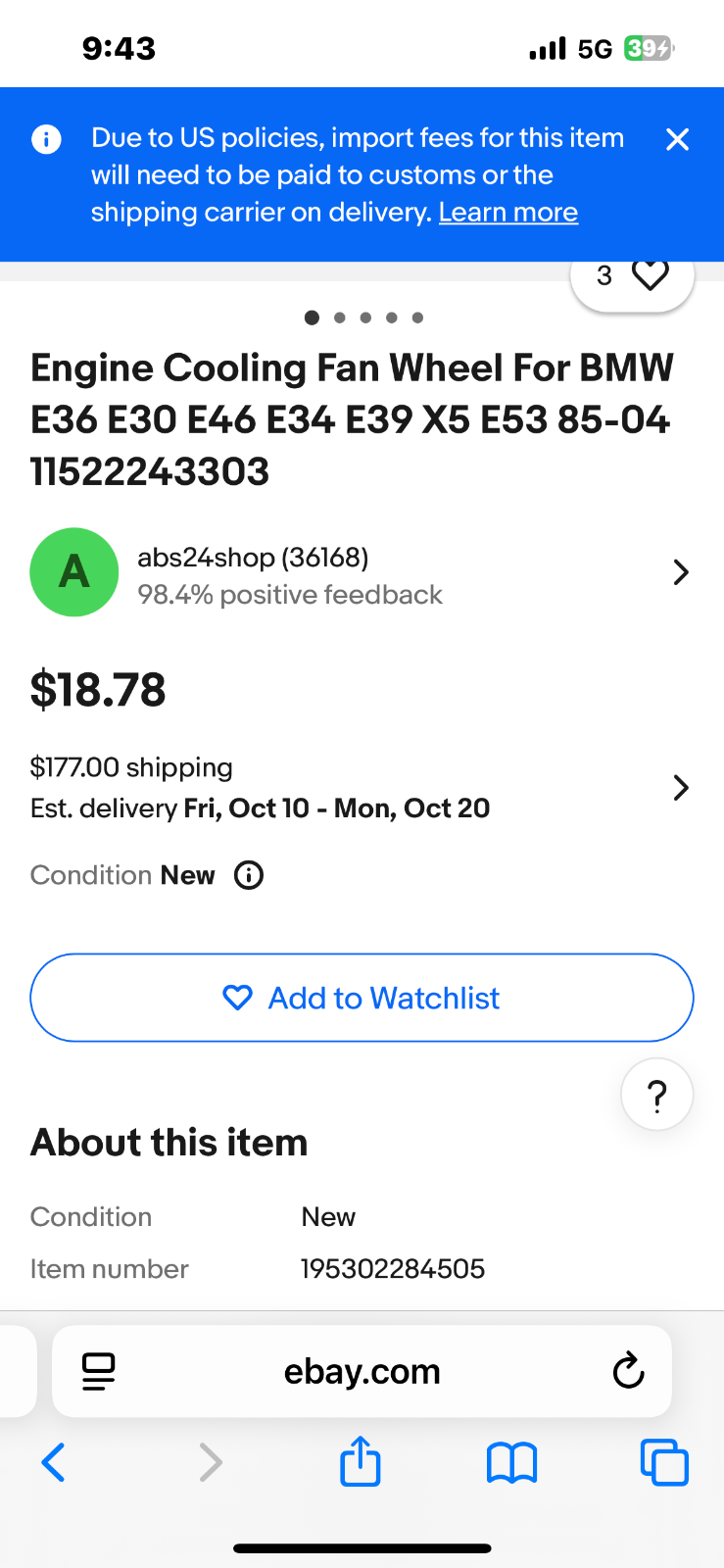Image resolution: width=724 pixels, height=1568 pixels.
Task: Open the Safari share sheet
Action: (x=360, y=1461)
